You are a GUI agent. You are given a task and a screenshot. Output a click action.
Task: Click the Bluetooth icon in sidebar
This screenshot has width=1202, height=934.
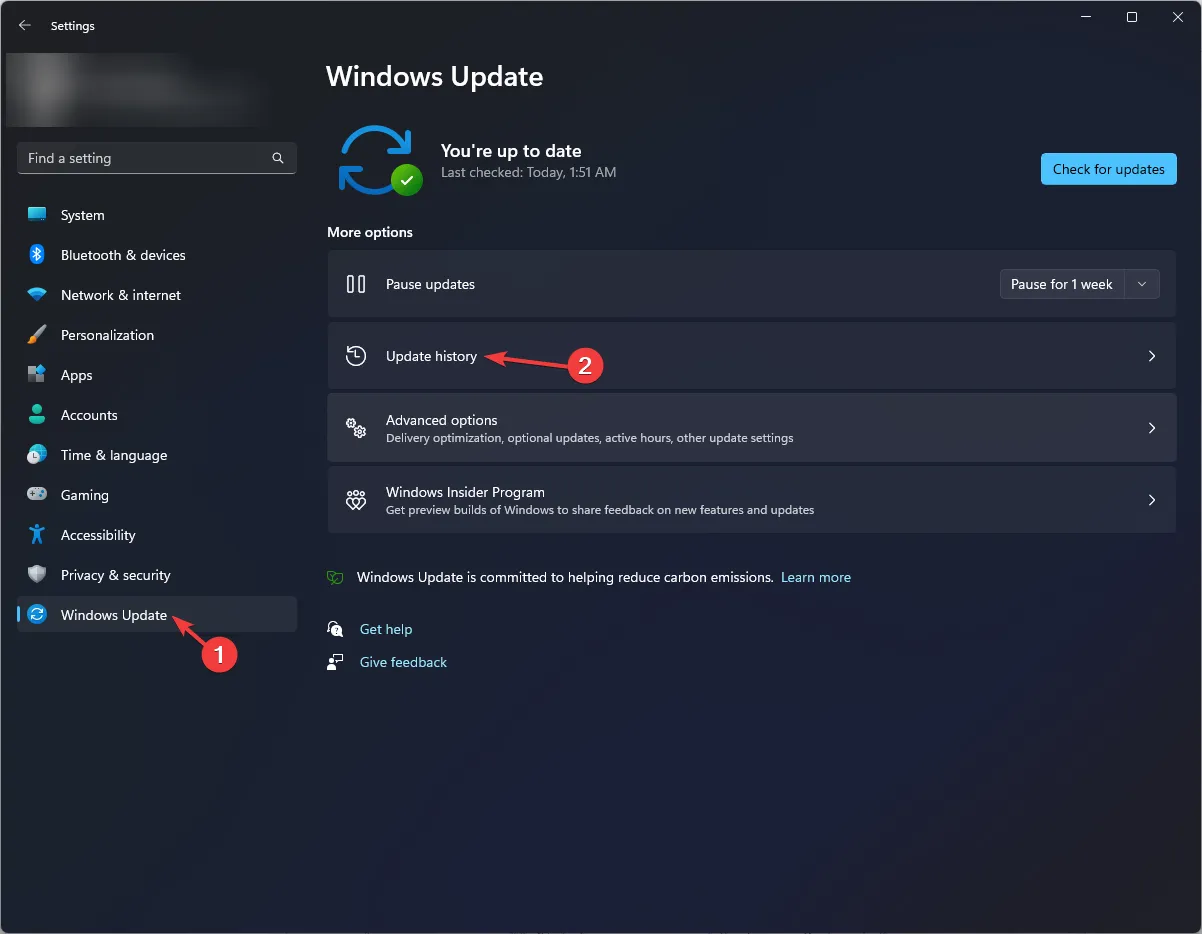[37, 255]
